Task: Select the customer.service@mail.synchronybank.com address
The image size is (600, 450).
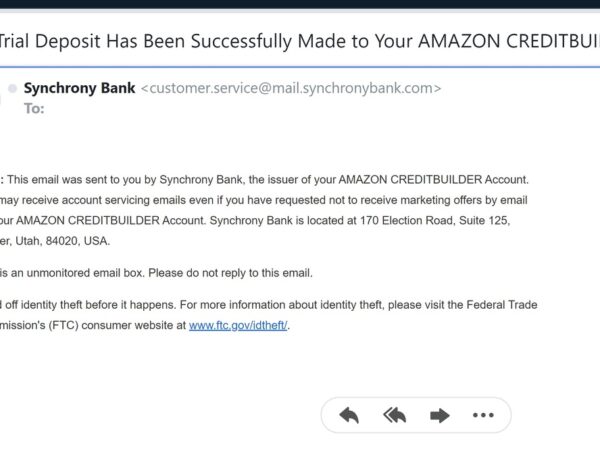Action: point(290,88)
